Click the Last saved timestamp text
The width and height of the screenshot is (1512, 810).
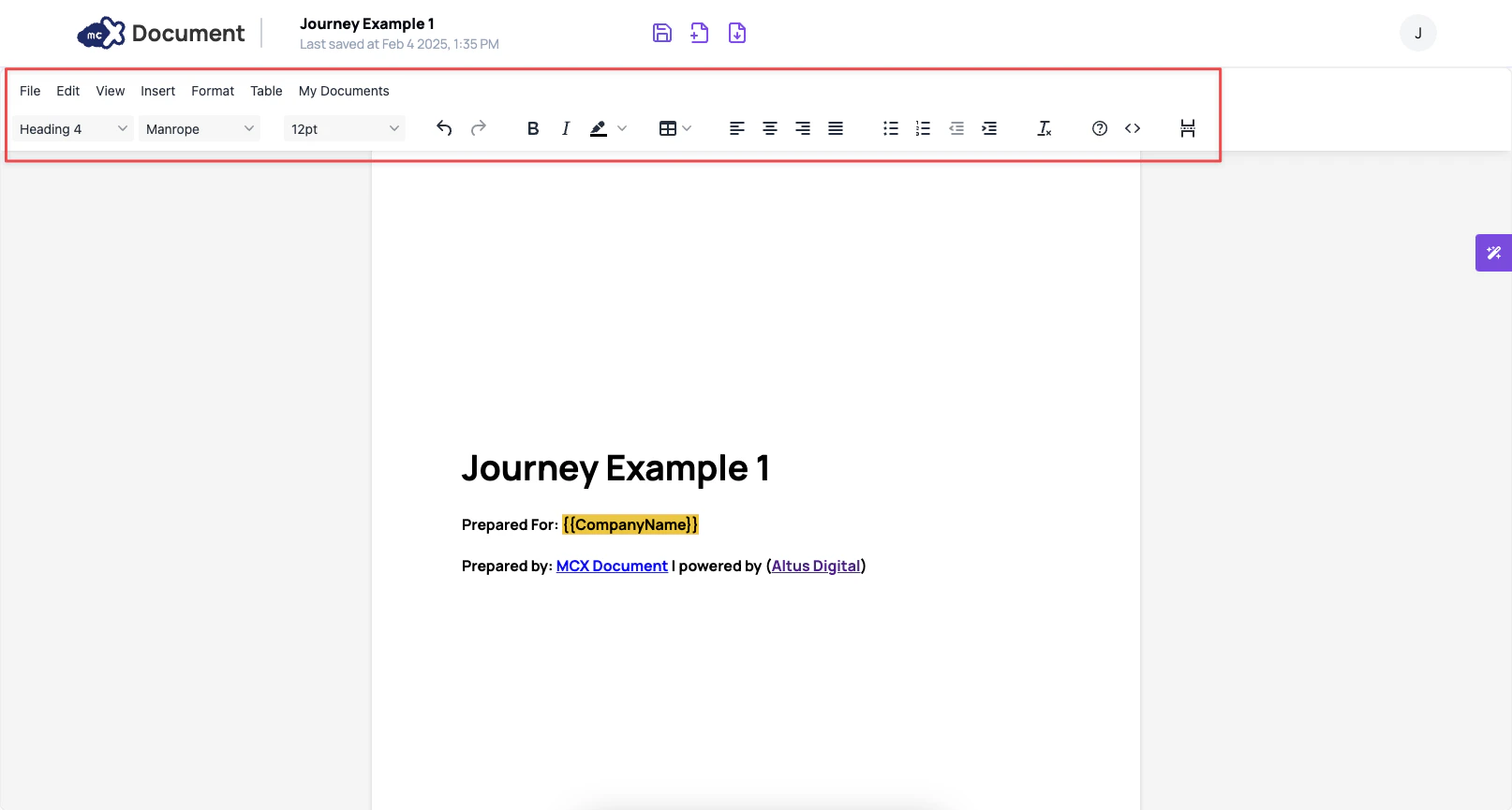[x=399, y=44]
